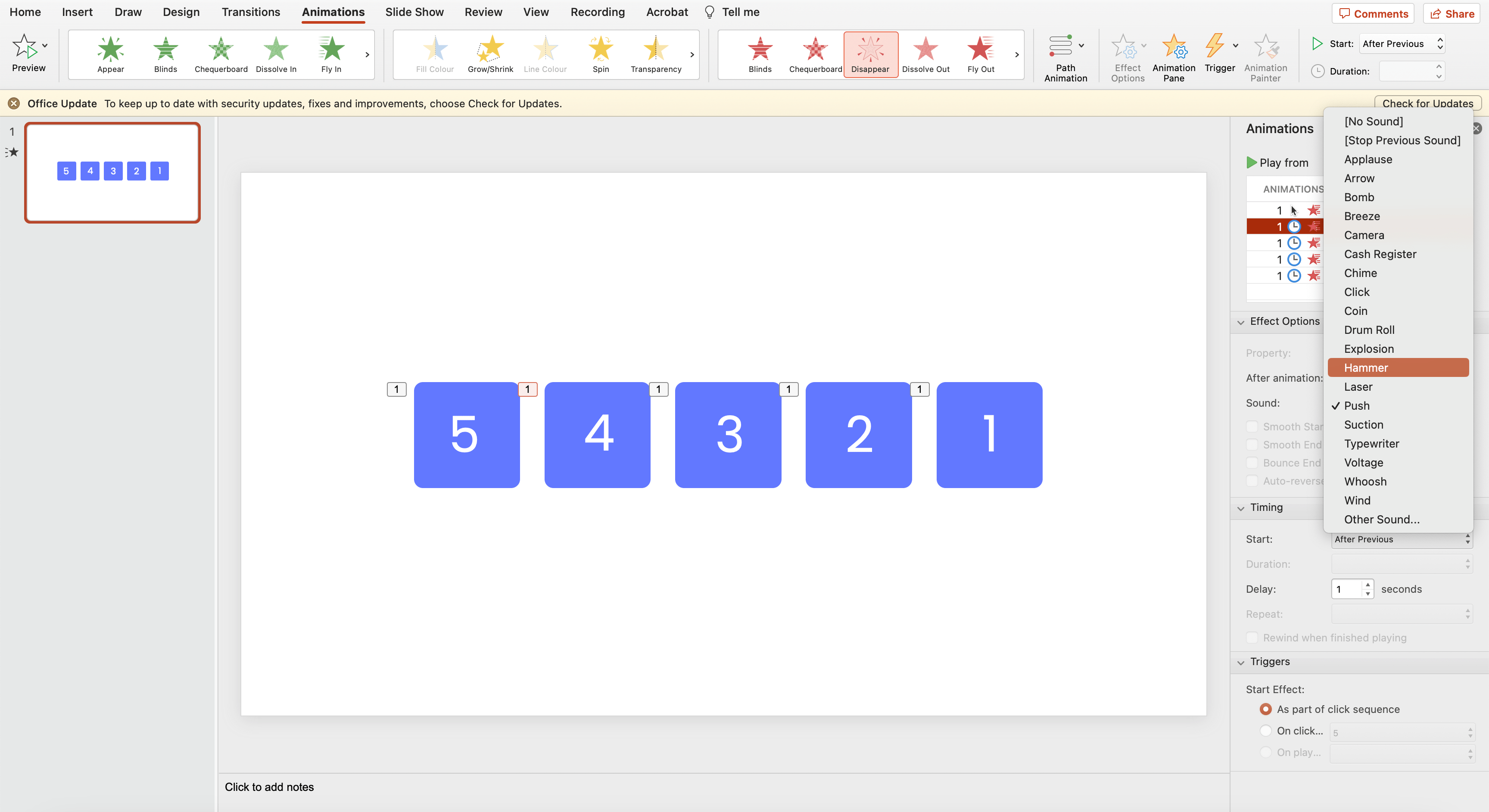Select As part of click sequence radio button
The height and width of the screenshot is (812, 1489).
tap(1265, 709)
